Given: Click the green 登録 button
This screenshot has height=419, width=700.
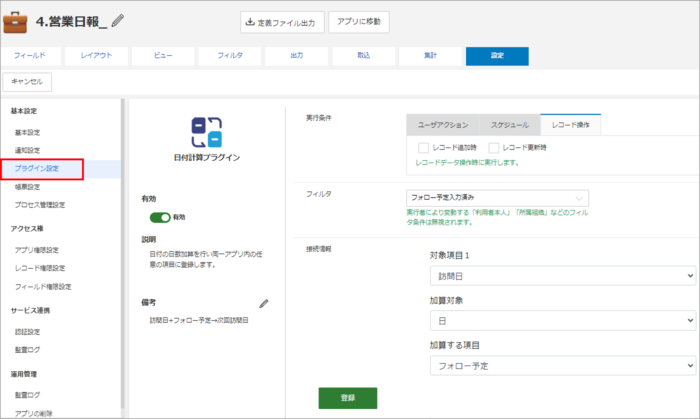Looking at the screenshot, I should [348, 398].
